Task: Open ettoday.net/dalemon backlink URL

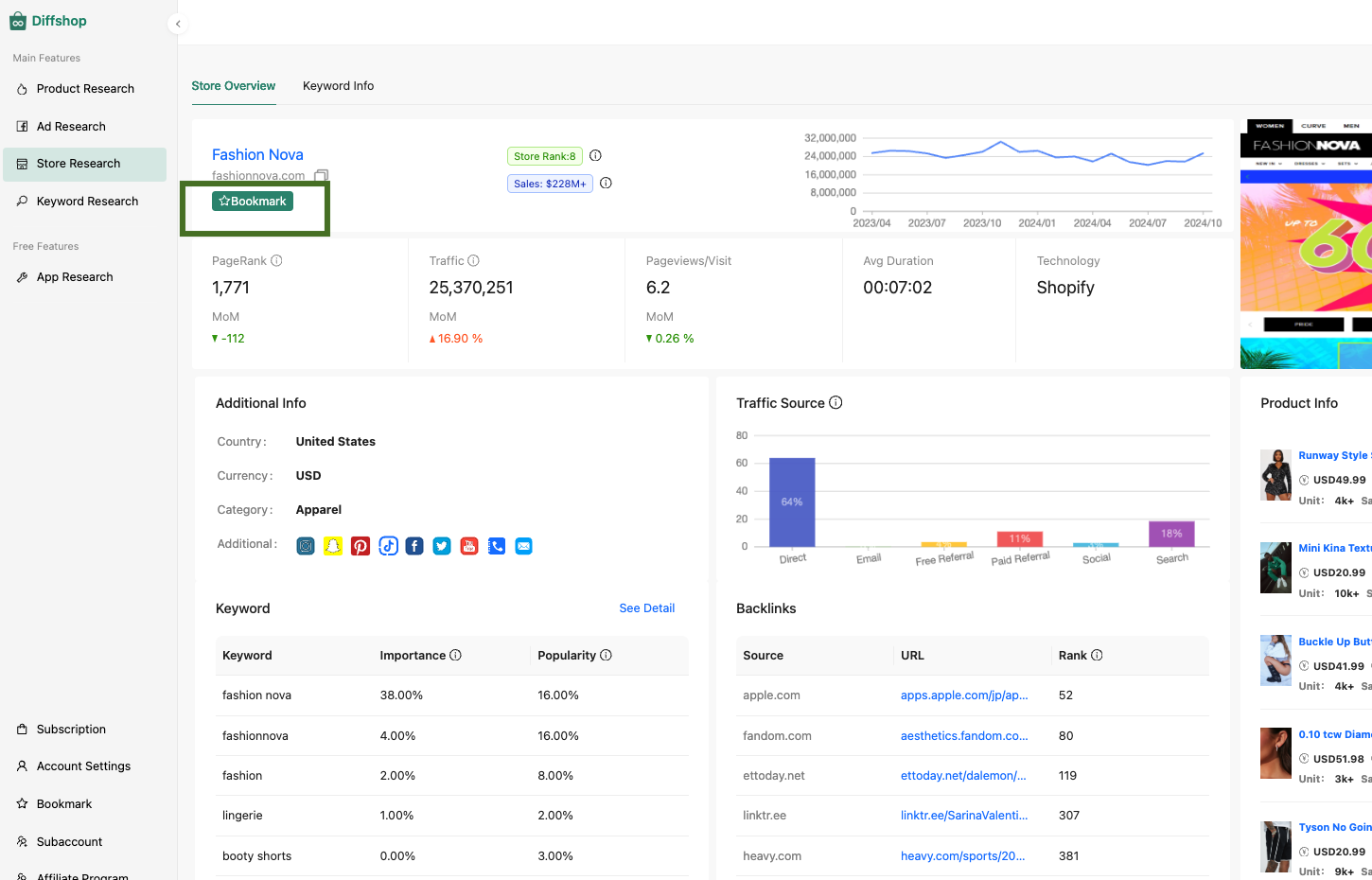Action: coord(963,776)
